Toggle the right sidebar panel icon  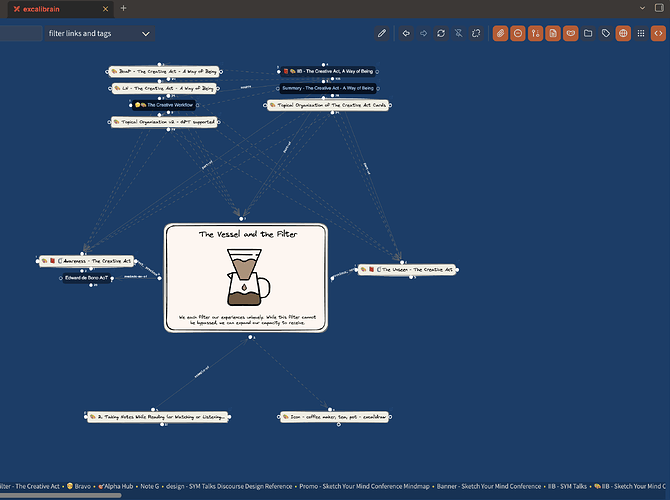pyautogui.click(x=659, y=8)
